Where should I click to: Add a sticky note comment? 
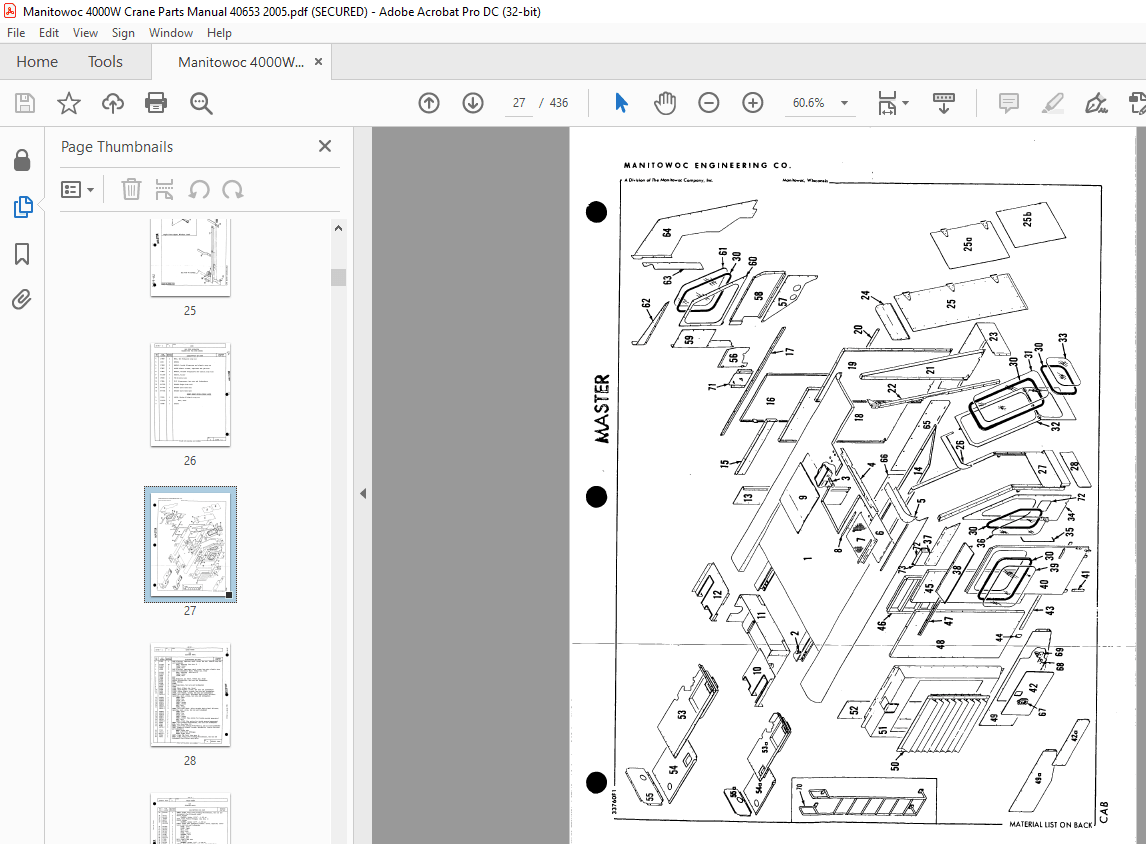coord(1008,102)
